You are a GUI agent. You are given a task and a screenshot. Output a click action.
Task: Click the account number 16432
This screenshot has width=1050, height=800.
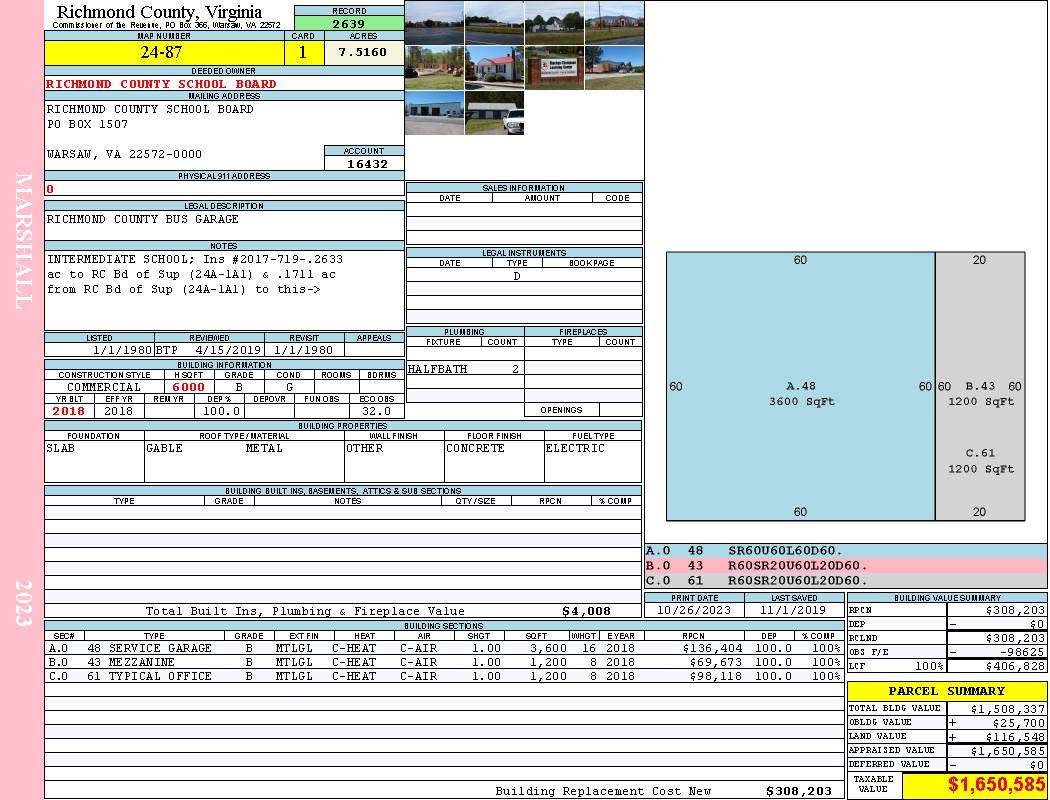coord(364,164)
